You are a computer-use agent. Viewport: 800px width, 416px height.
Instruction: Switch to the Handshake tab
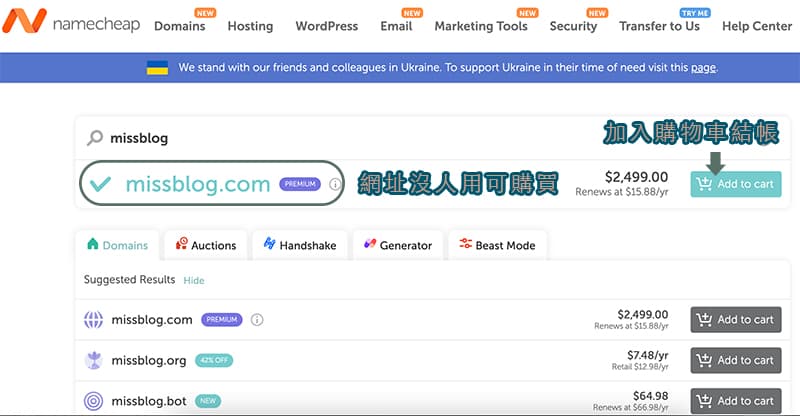pyautogui.click(x=300, y=245)
